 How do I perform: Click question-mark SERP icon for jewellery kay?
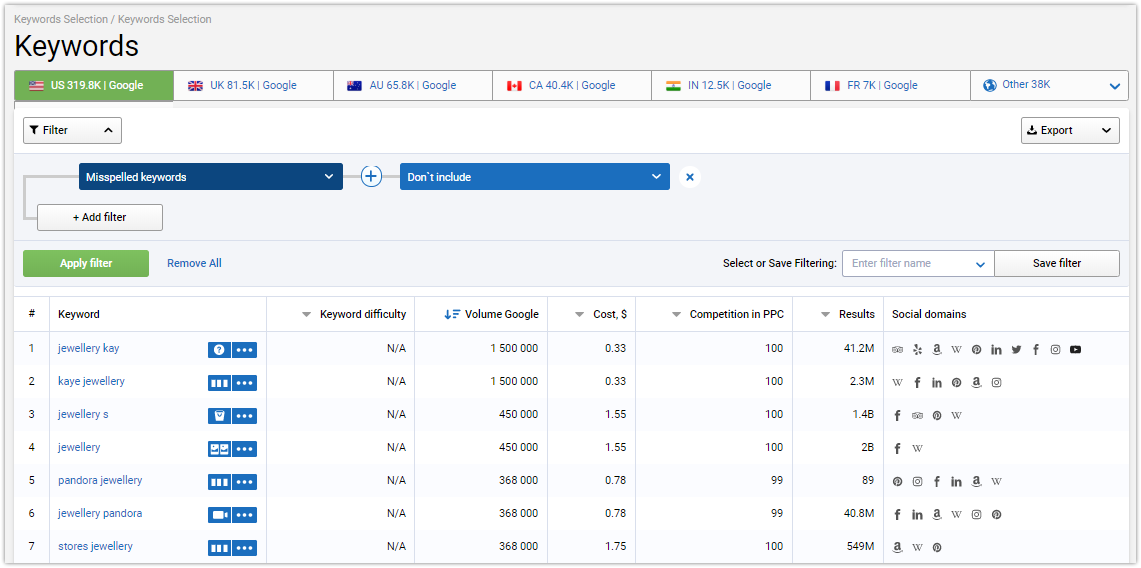pyautogui.click(x=219, y=350)
